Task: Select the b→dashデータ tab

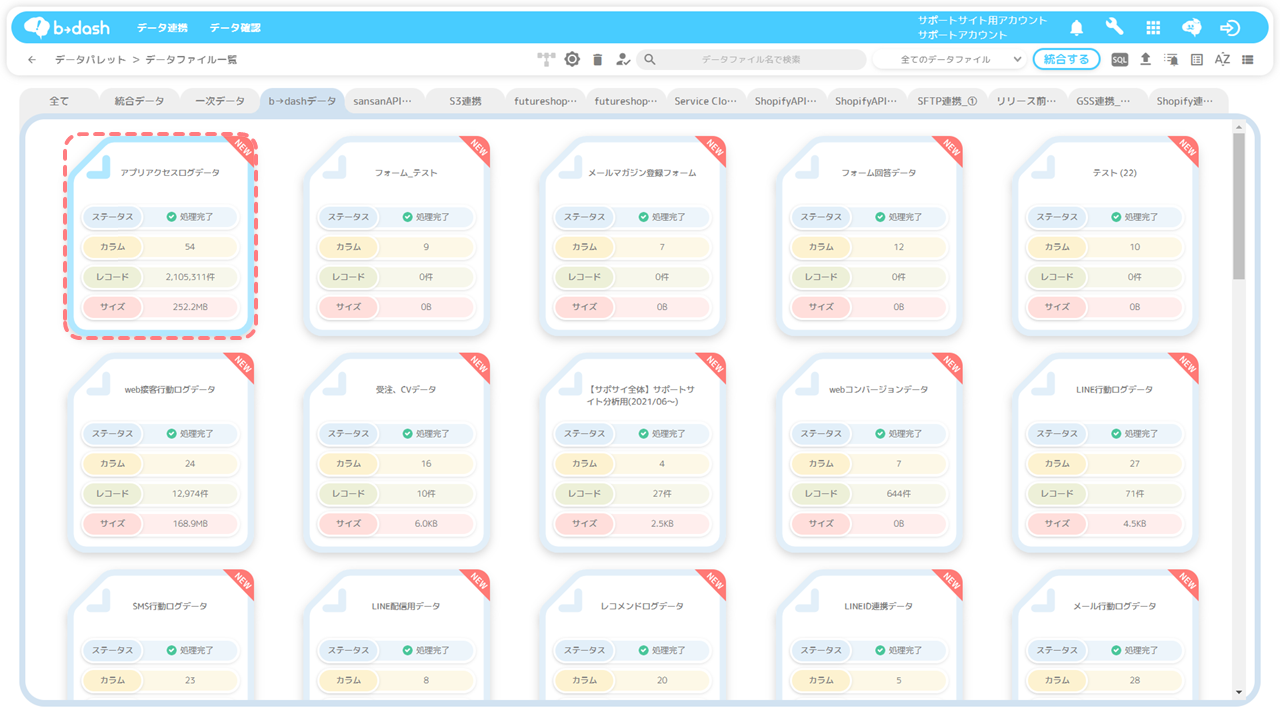Action: (x=302, y=101)
